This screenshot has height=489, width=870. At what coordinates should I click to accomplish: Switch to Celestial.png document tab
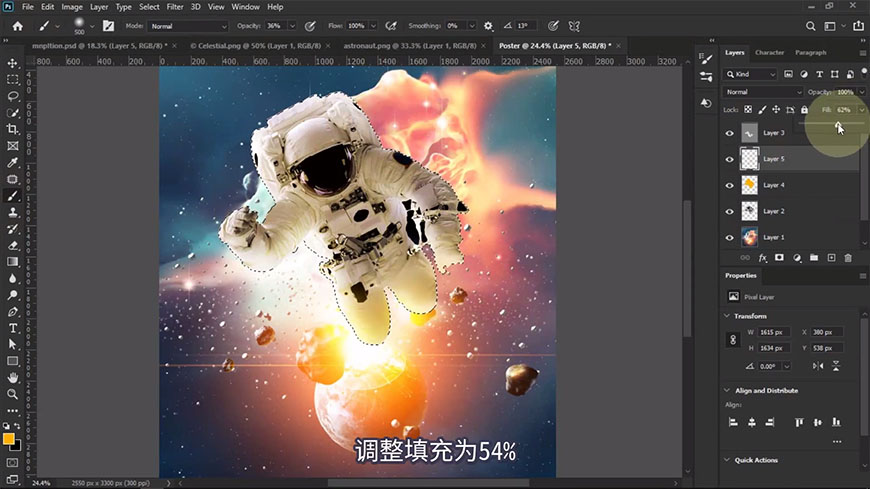(x=255, y=46)
